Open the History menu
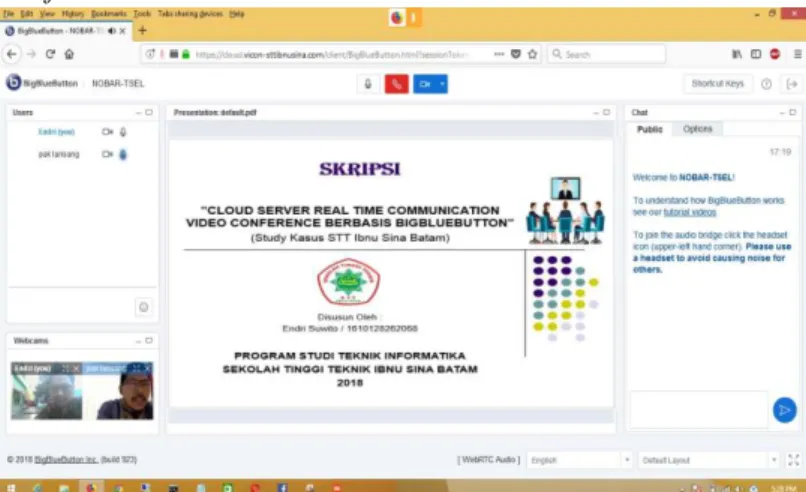The height and width of the screenshot is (492, 806). pos(72,14)
